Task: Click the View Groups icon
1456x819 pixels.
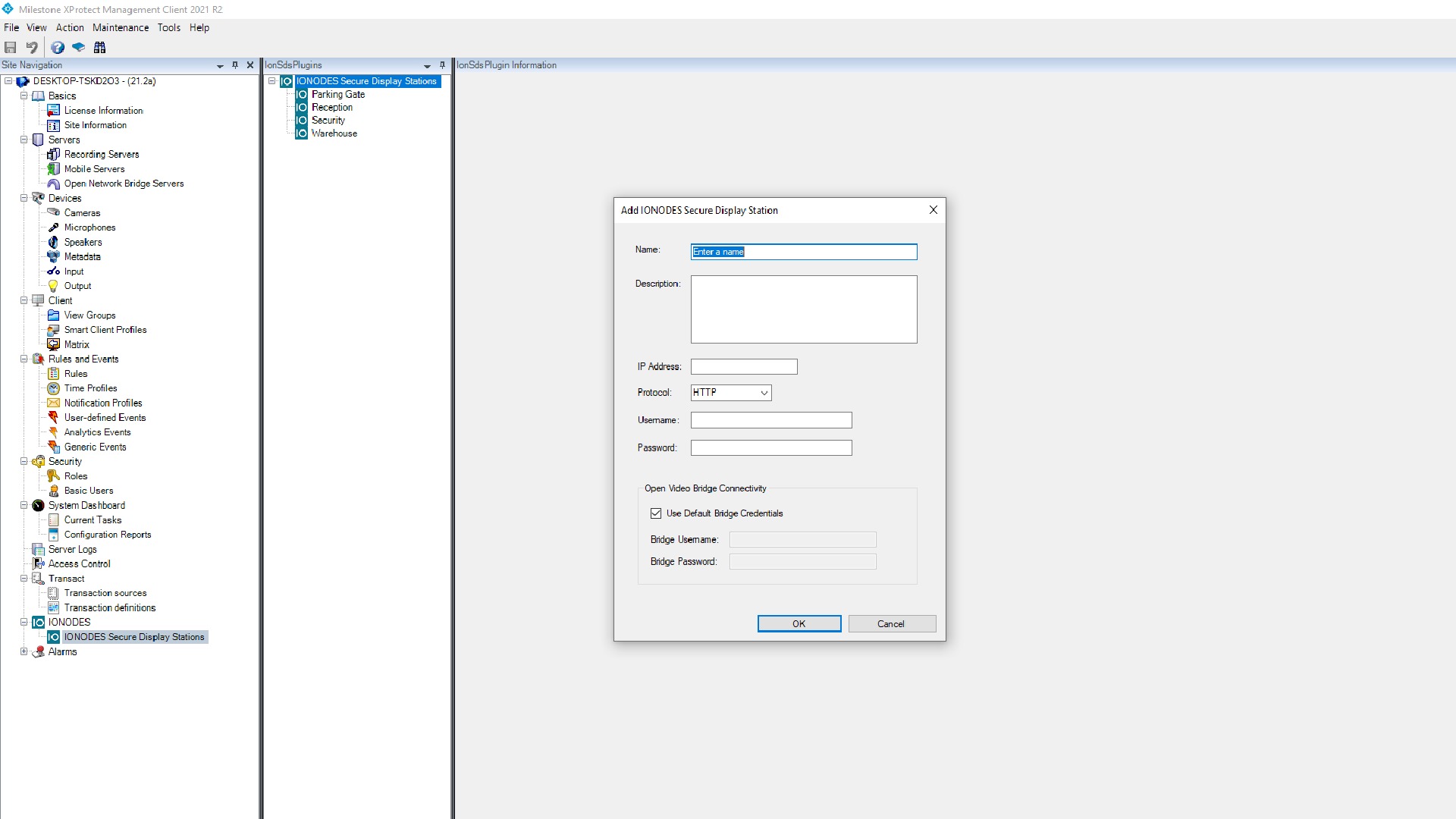Action: [54, 315]
